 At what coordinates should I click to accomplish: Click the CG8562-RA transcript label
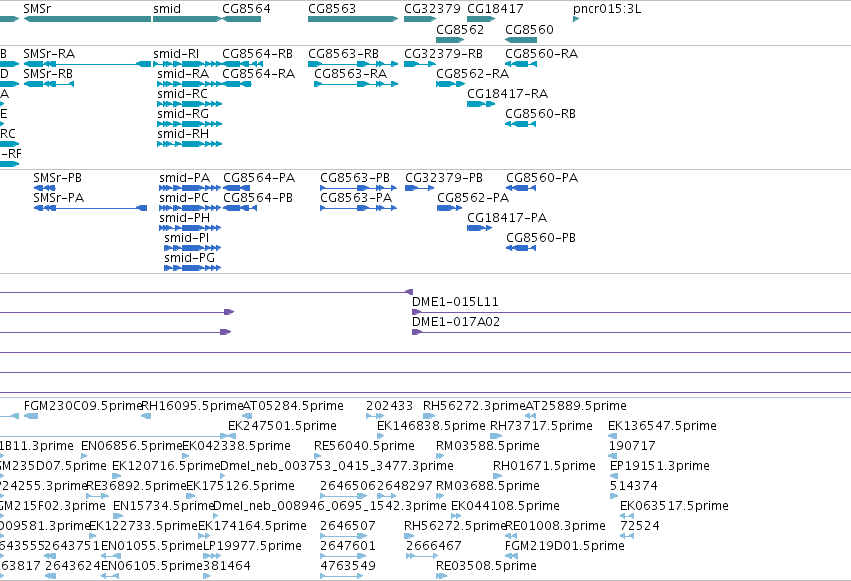[x=472, y=74]
